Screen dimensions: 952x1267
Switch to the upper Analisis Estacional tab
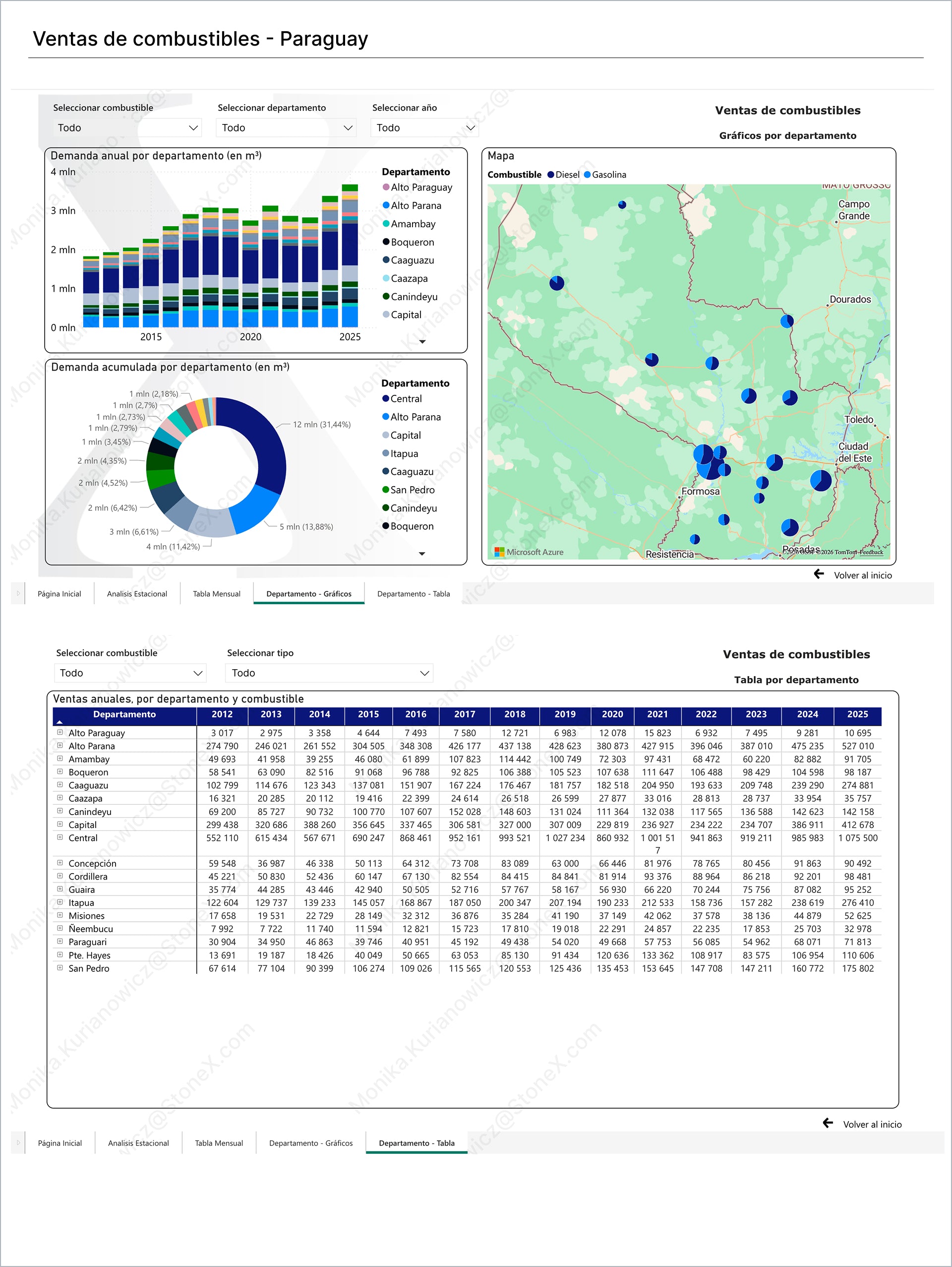(x=137, y=594)
